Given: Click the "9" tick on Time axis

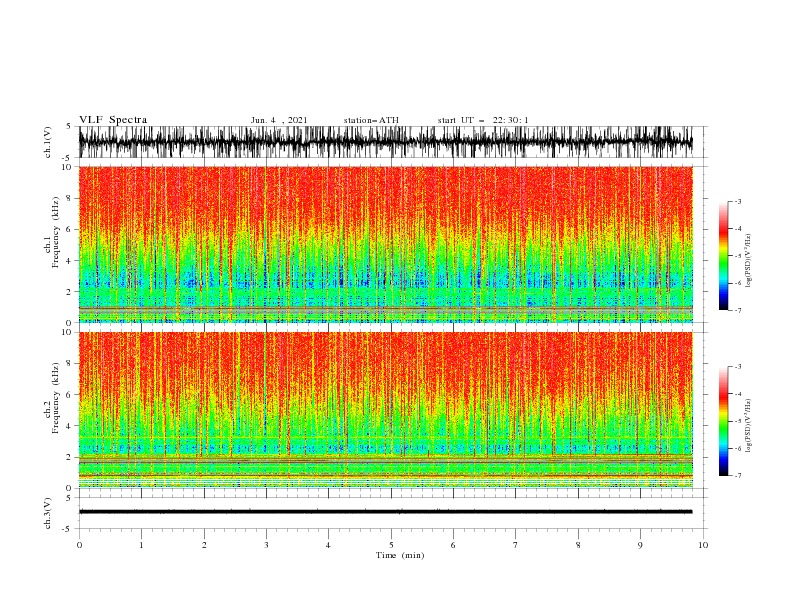Looking at the screenshot, I should [x=640, y=545].
